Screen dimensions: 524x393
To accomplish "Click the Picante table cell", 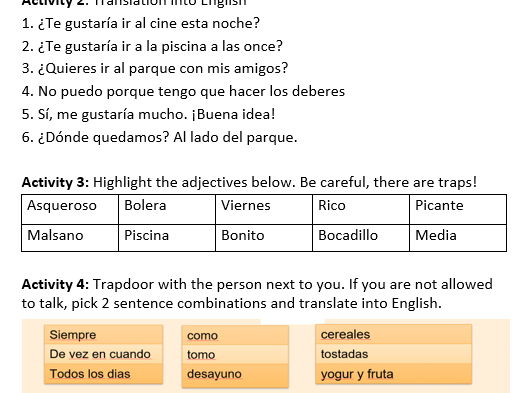I will [458, 209].
